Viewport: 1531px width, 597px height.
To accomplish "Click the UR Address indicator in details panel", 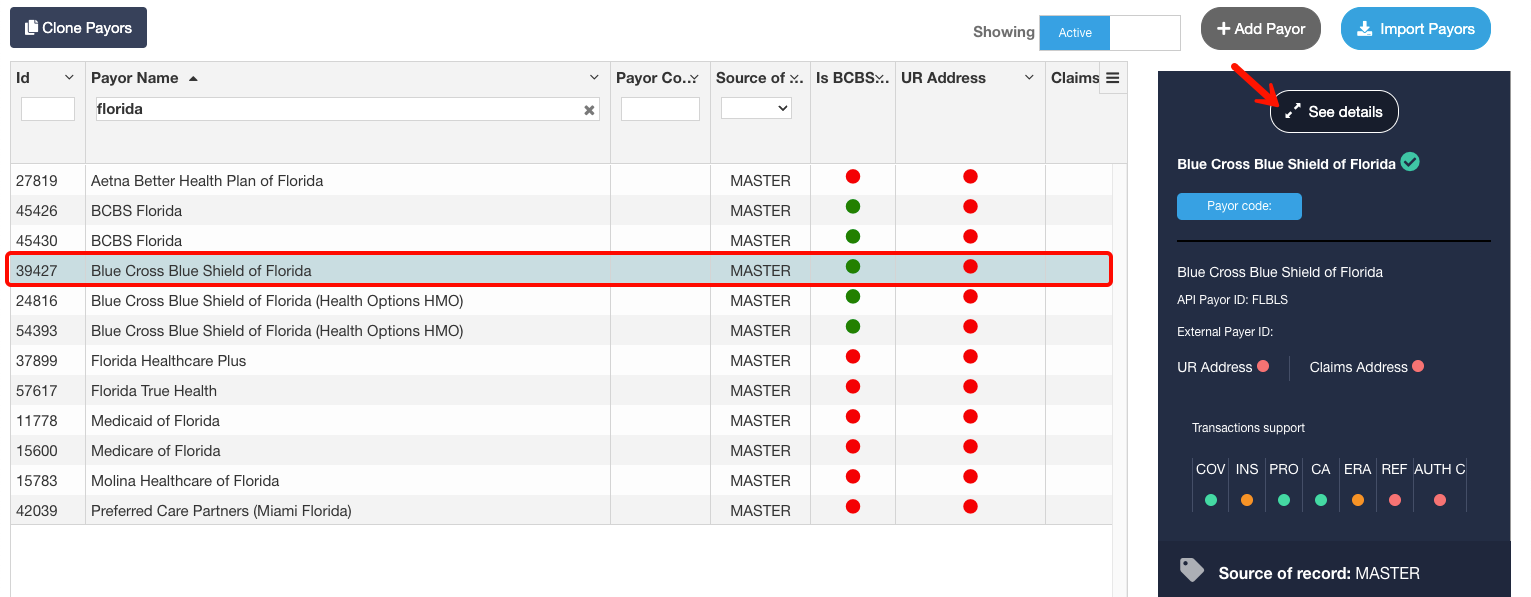I will 1263,367.
